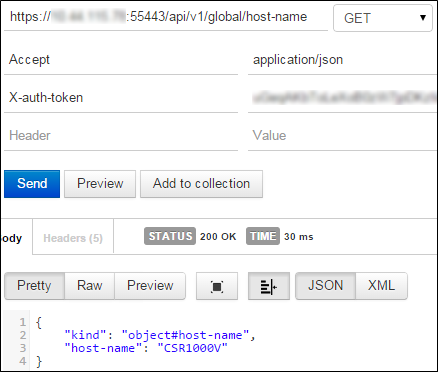The image size is (438, 372).
Task: Select XML format
Action: (382, 286)
